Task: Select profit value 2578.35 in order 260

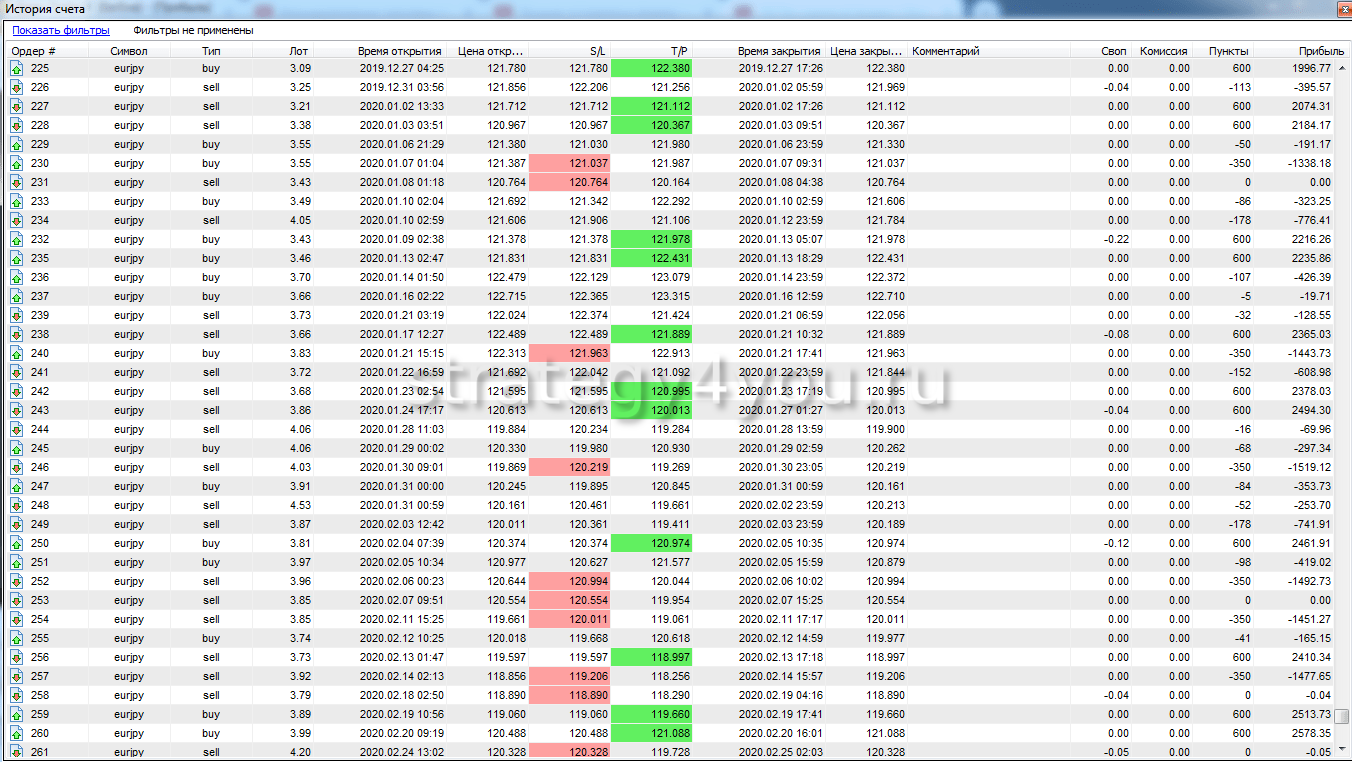Action: [x=1310, y=733]
